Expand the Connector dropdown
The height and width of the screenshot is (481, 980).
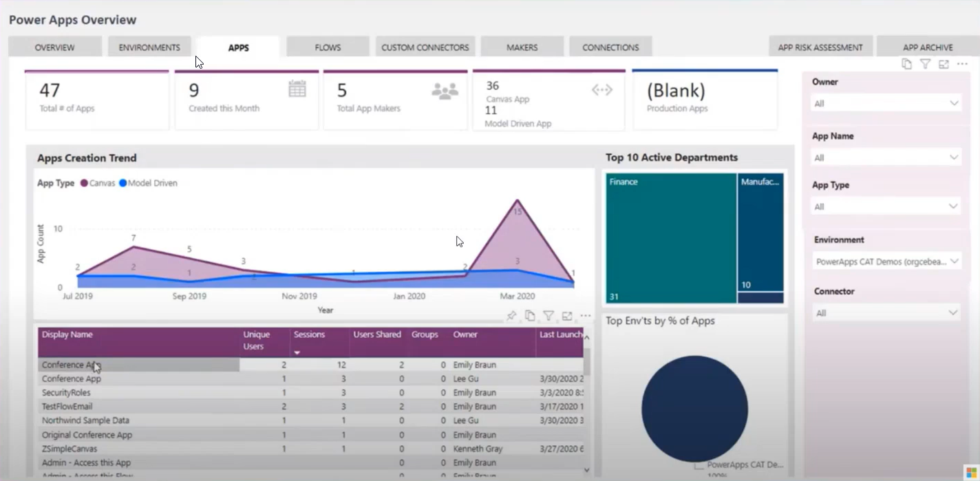point(885,313)
